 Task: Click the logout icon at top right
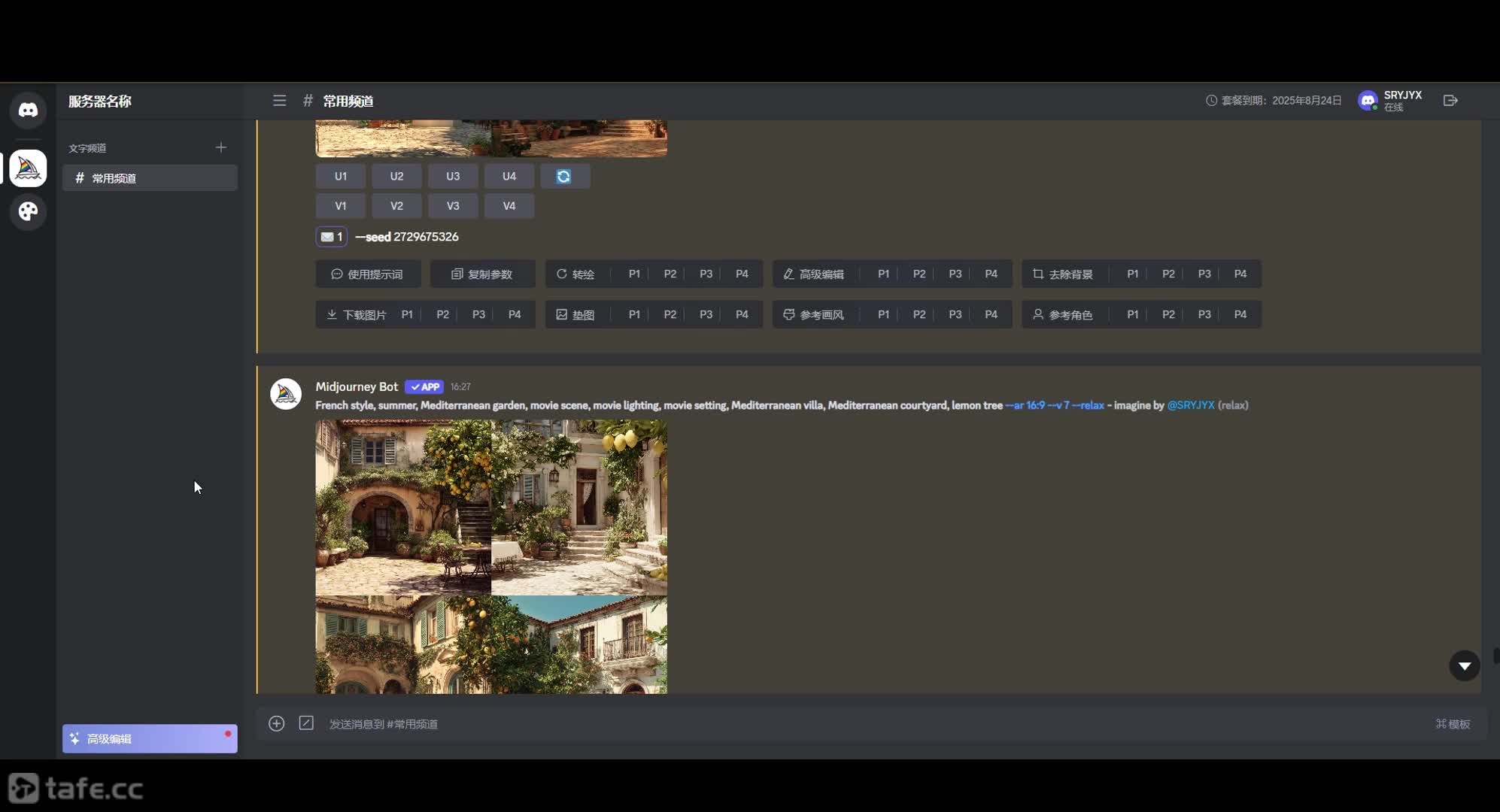pos(1450,101)
